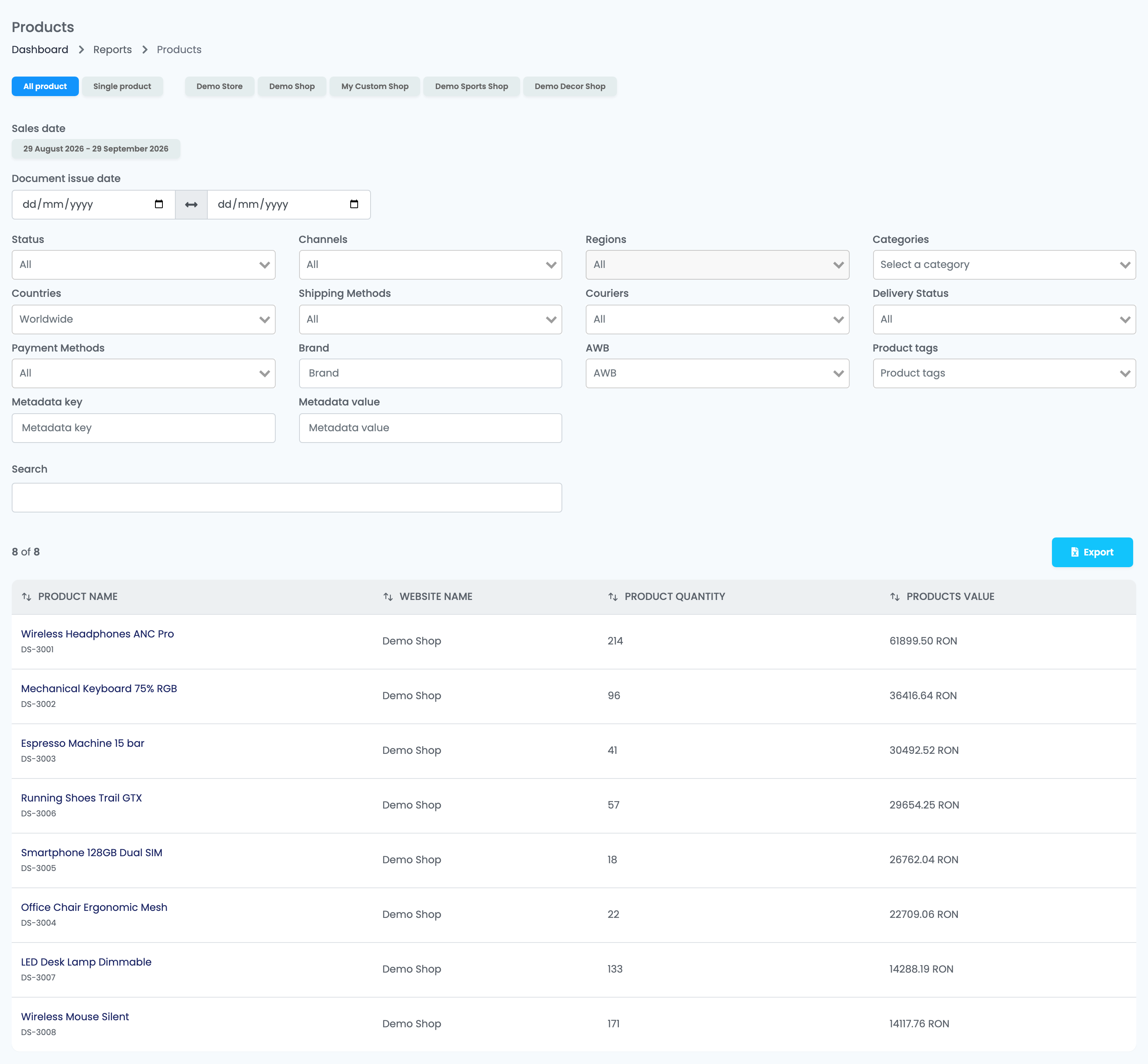Click breadcrumb chevron after Dashboard
The height and width of the screenshot is (1064, 1148).
click(81, 50)
